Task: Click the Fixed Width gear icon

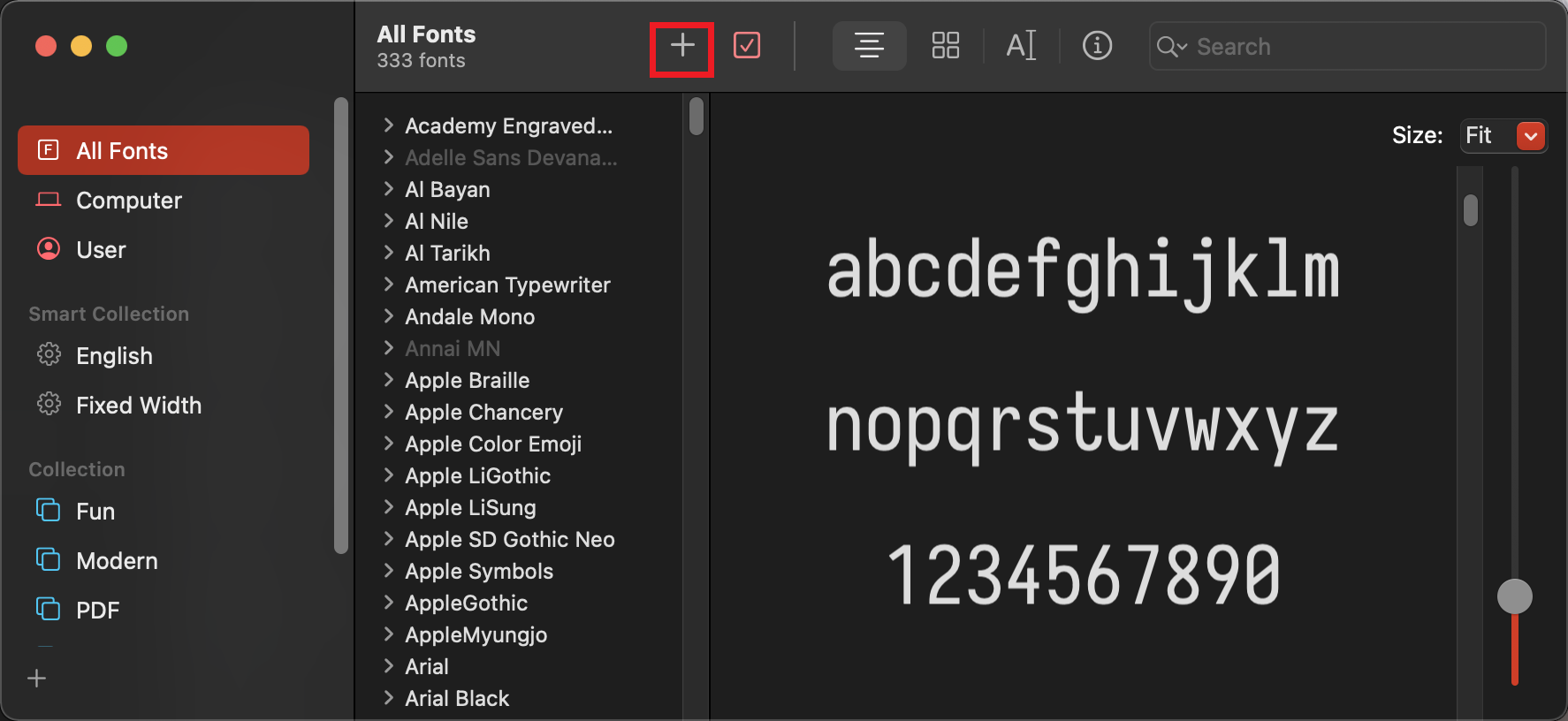Action: click(49, 404)
